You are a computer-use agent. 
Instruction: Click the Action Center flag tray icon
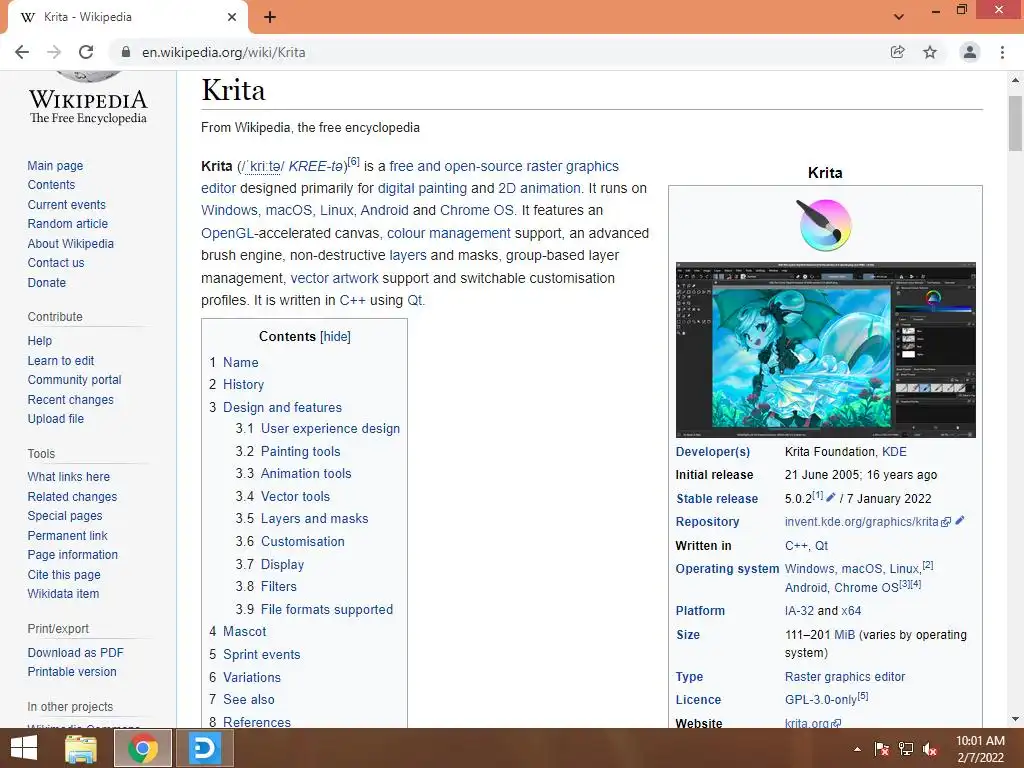[x=881, y=749]
